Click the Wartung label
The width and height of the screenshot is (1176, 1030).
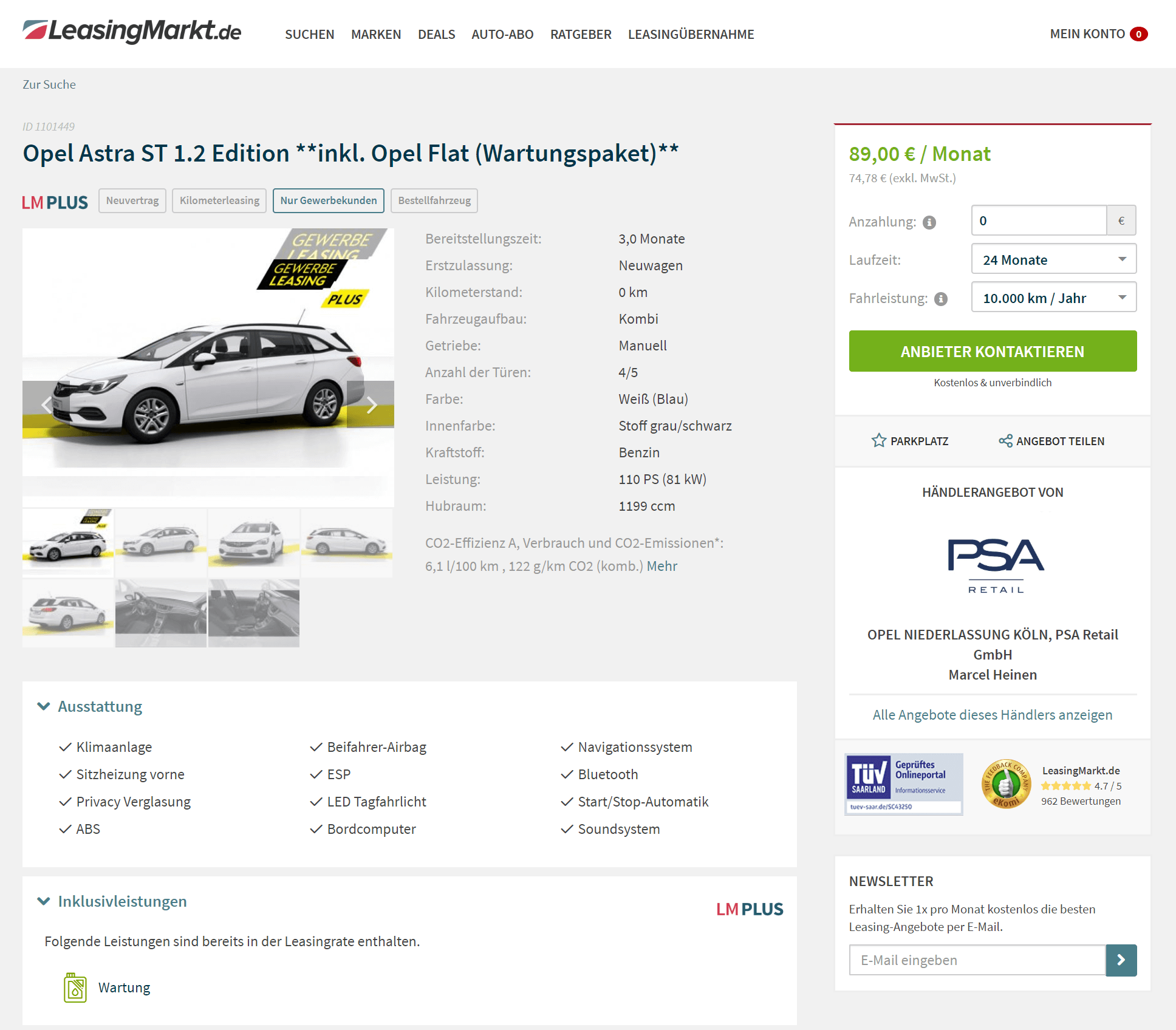(x=125, y=987)
